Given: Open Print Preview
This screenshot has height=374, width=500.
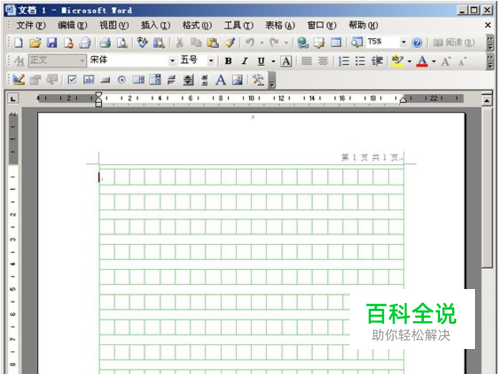Looking at the screenshot, I should [x=122, y=43].
